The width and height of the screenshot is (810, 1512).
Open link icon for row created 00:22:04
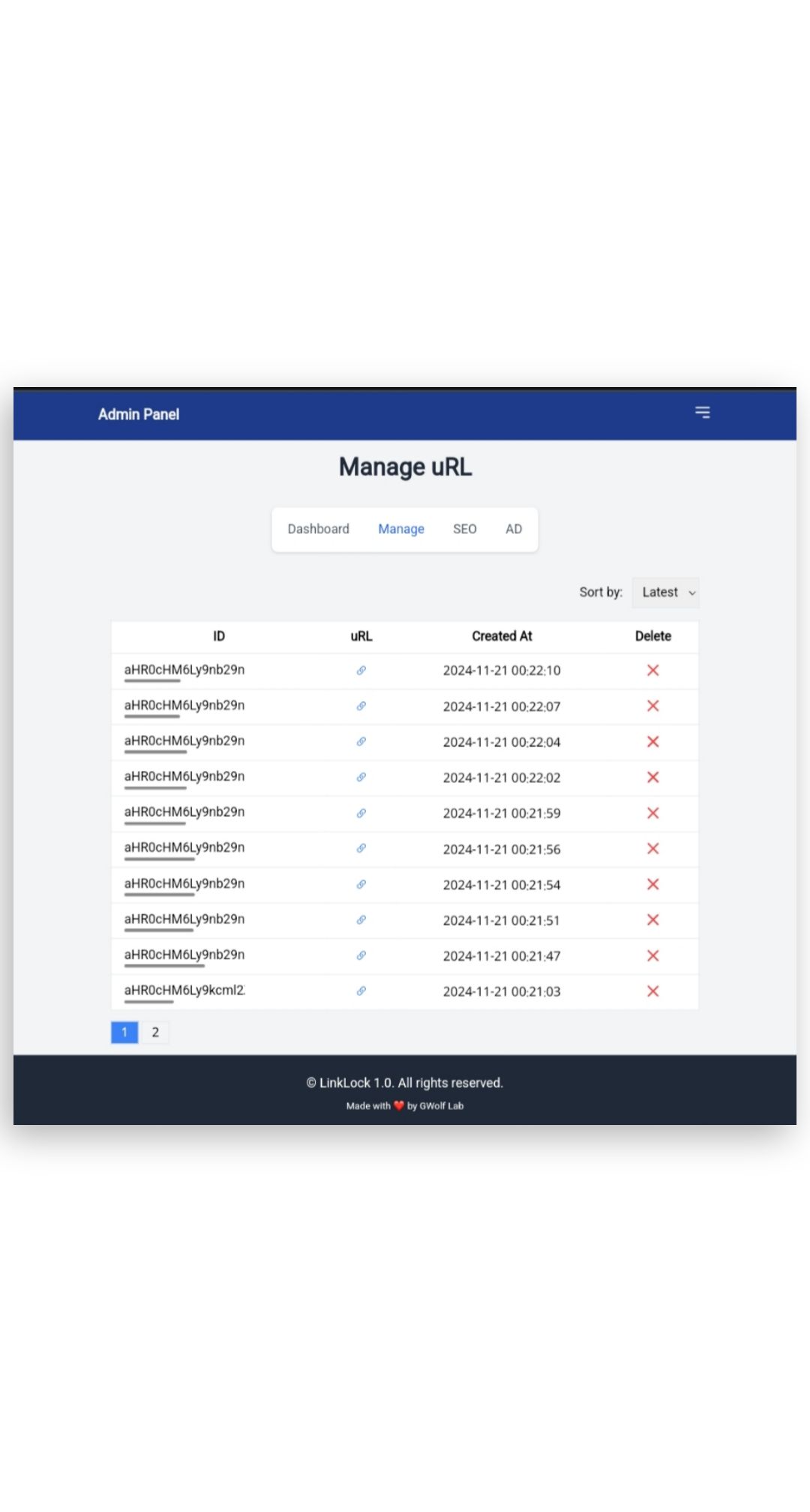[x=361, y=742]
